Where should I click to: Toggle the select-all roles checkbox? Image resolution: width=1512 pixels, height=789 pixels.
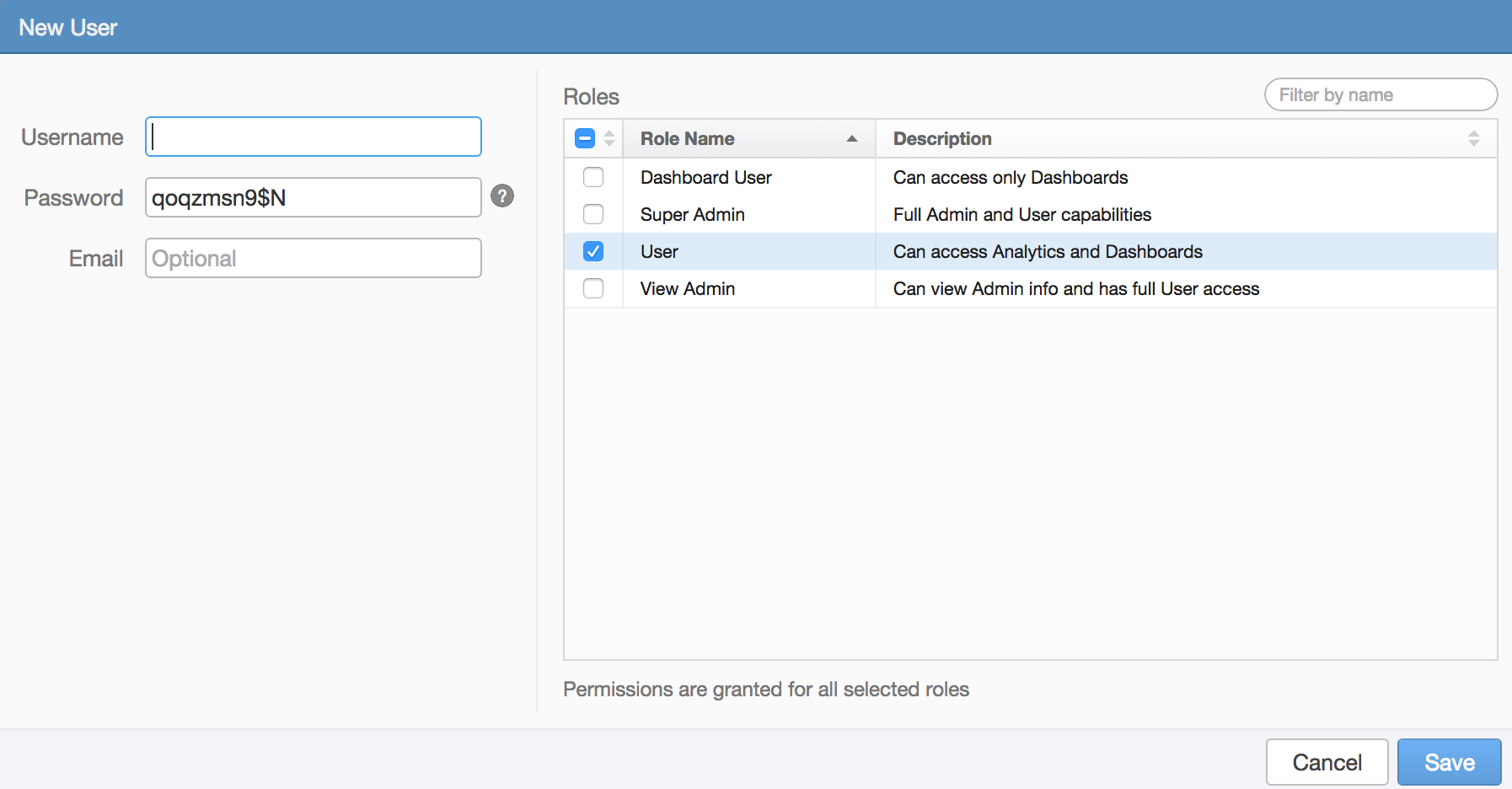click(x=585, y=139)
